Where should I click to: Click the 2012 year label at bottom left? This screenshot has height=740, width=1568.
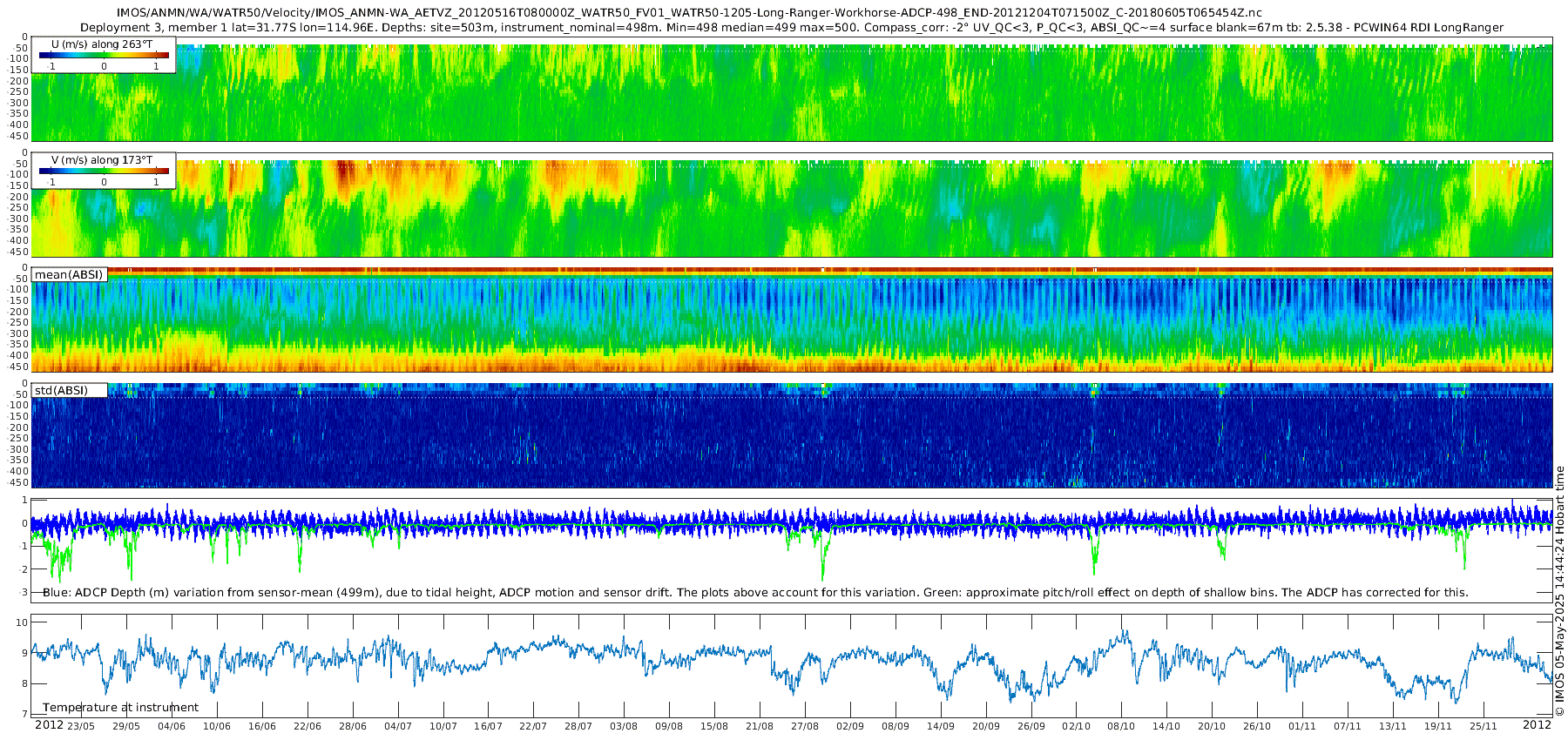click(49, 725)
